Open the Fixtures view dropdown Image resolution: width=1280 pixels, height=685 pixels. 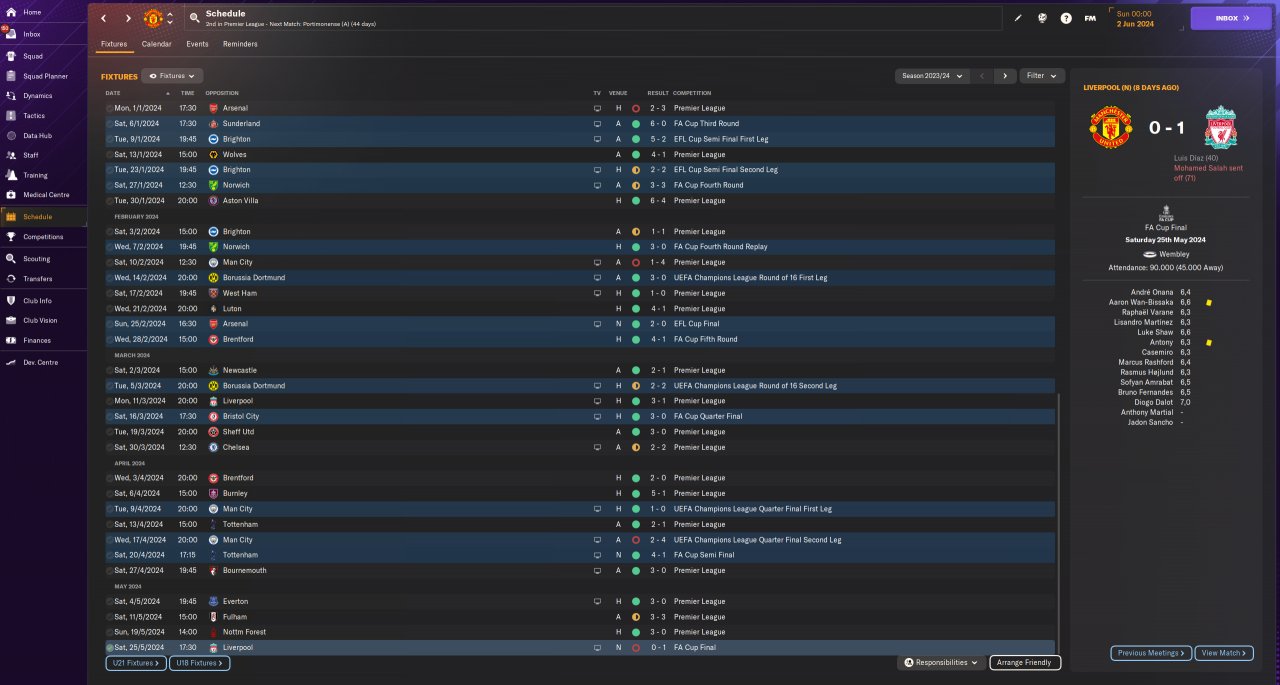click(x=173, y=76)
